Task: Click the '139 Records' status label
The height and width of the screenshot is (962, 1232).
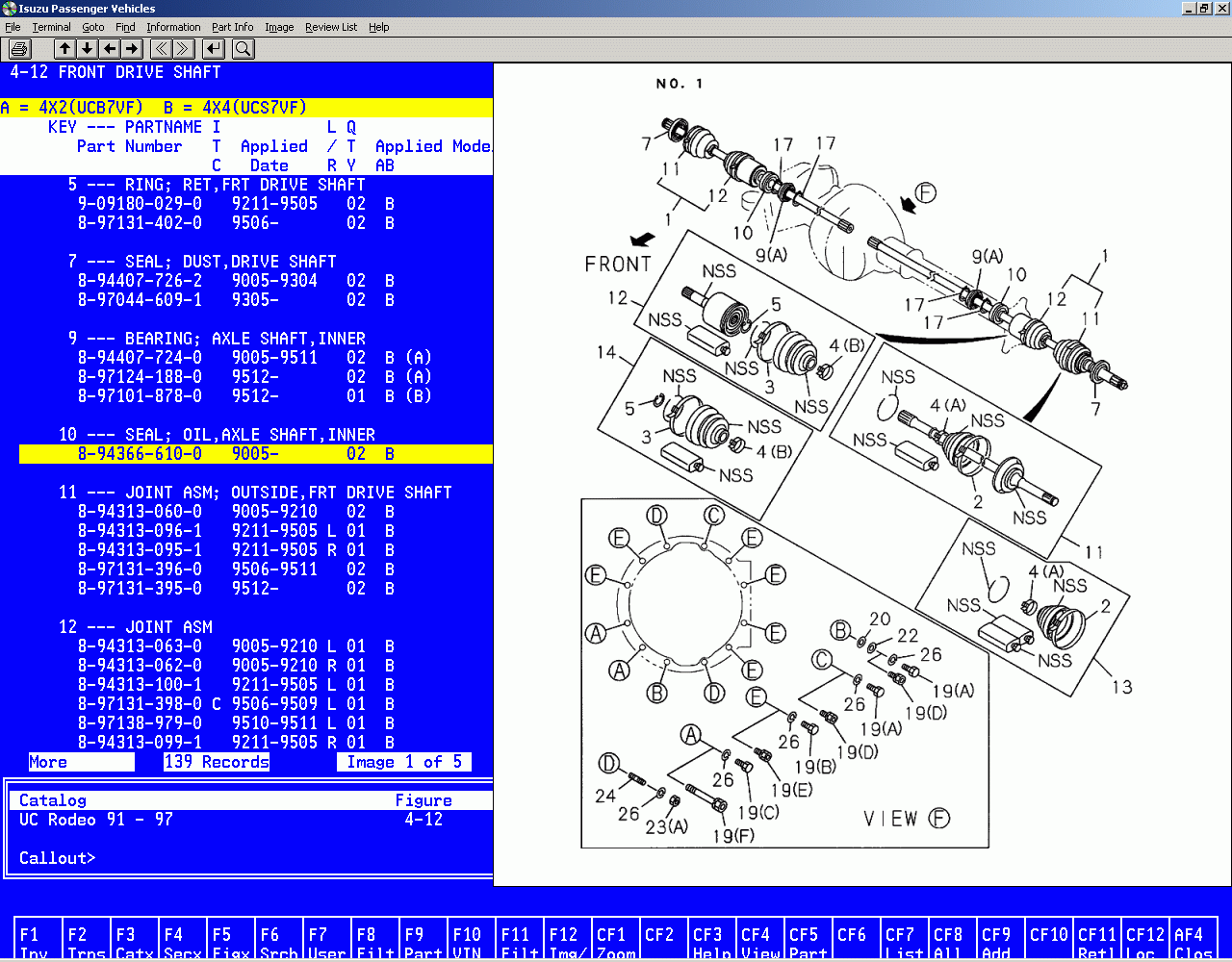Action: (217, 762)
